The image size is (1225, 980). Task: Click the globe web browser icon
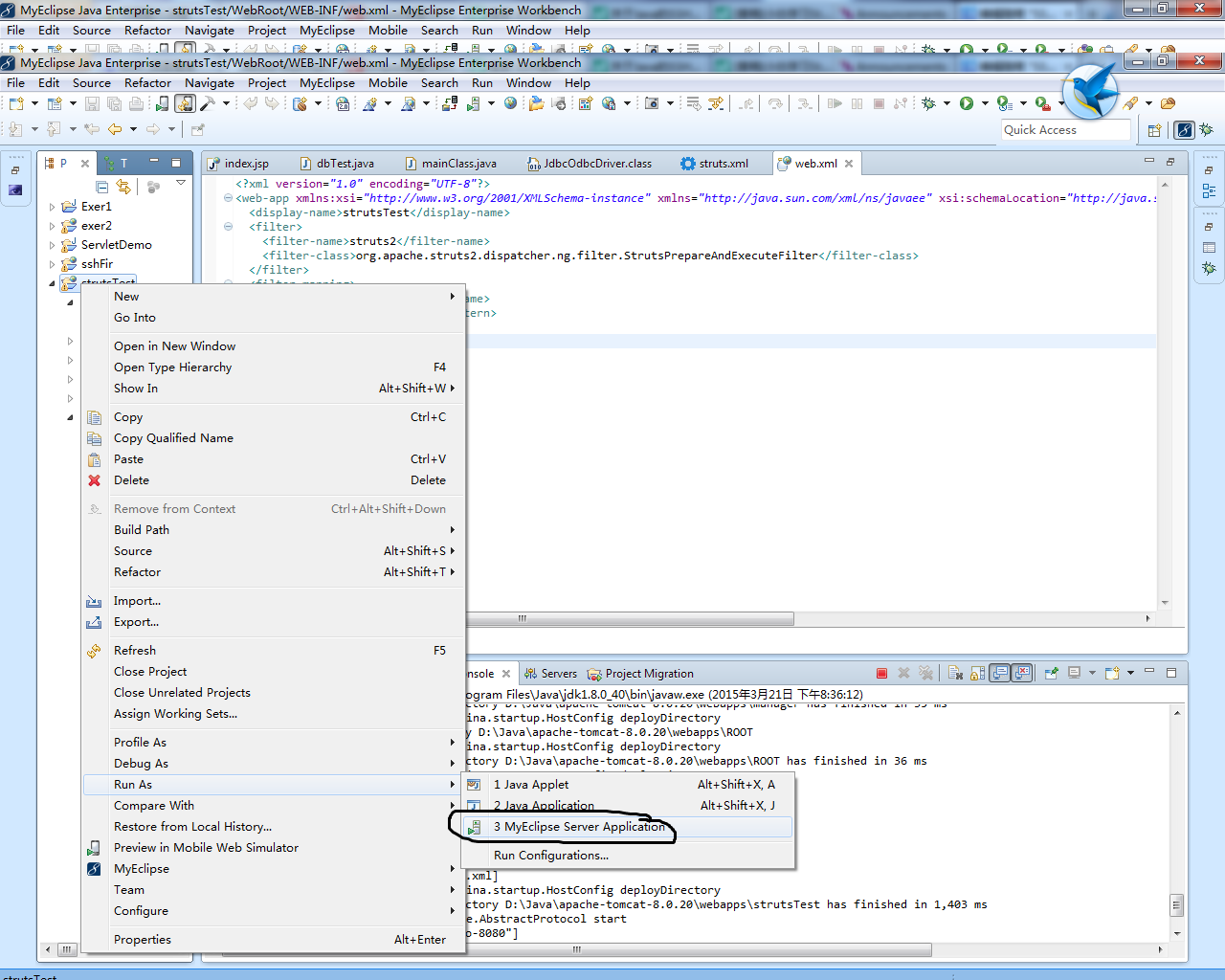tap(511, 103)
